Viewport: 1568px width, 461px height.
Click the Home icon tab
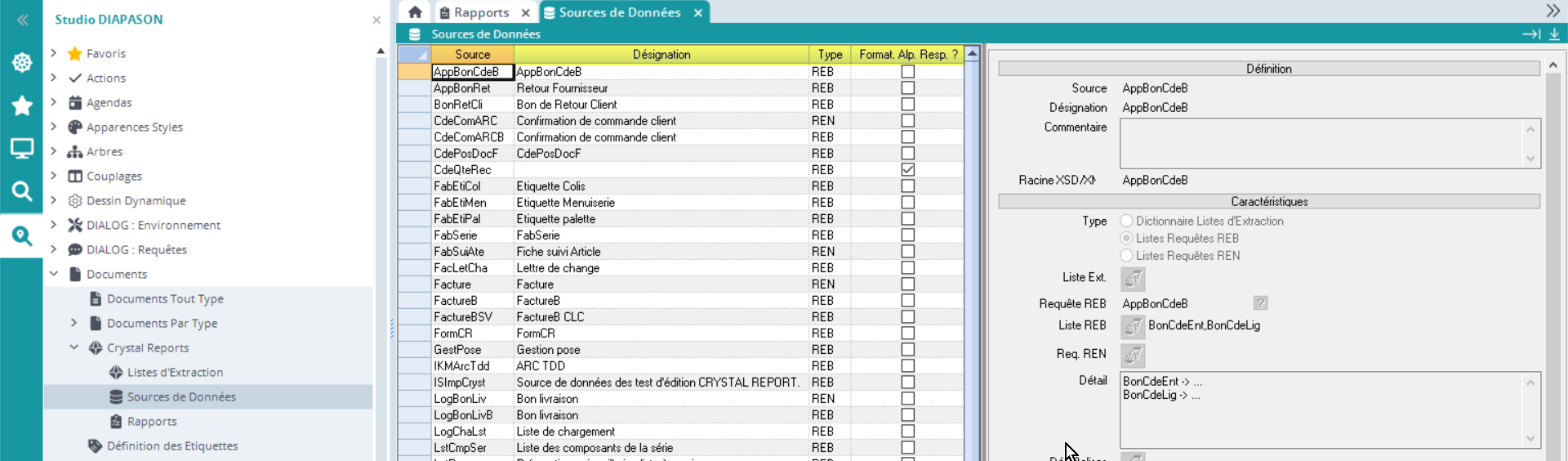point(415,12)
